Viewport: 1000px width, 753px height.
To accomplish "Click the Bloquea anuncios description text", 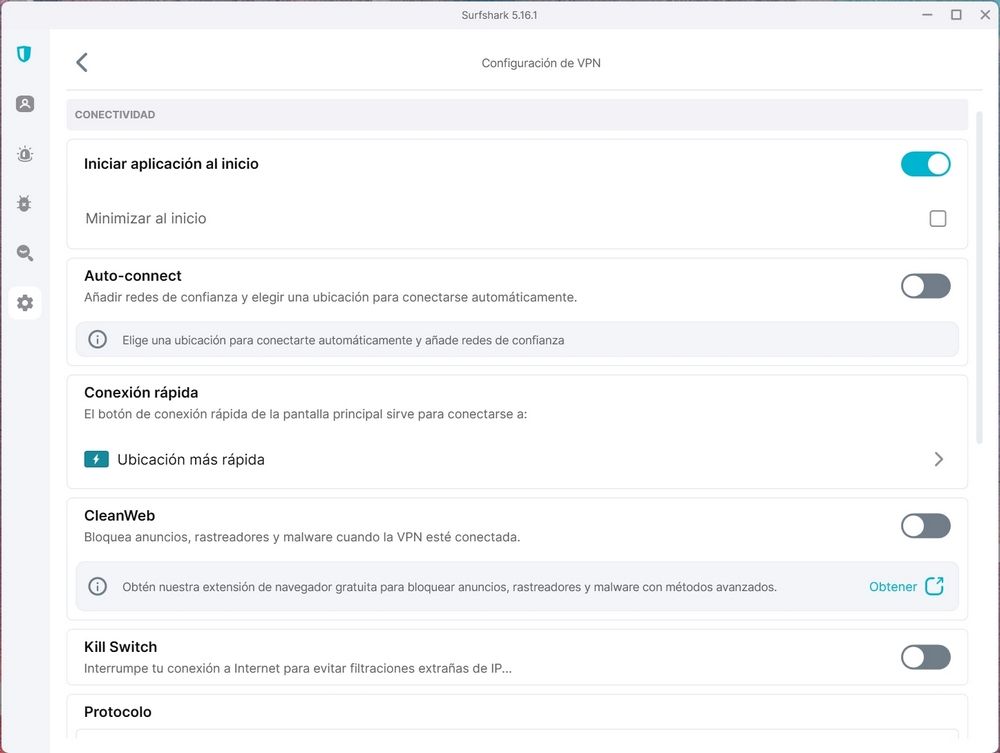I will tap(302, 537).
